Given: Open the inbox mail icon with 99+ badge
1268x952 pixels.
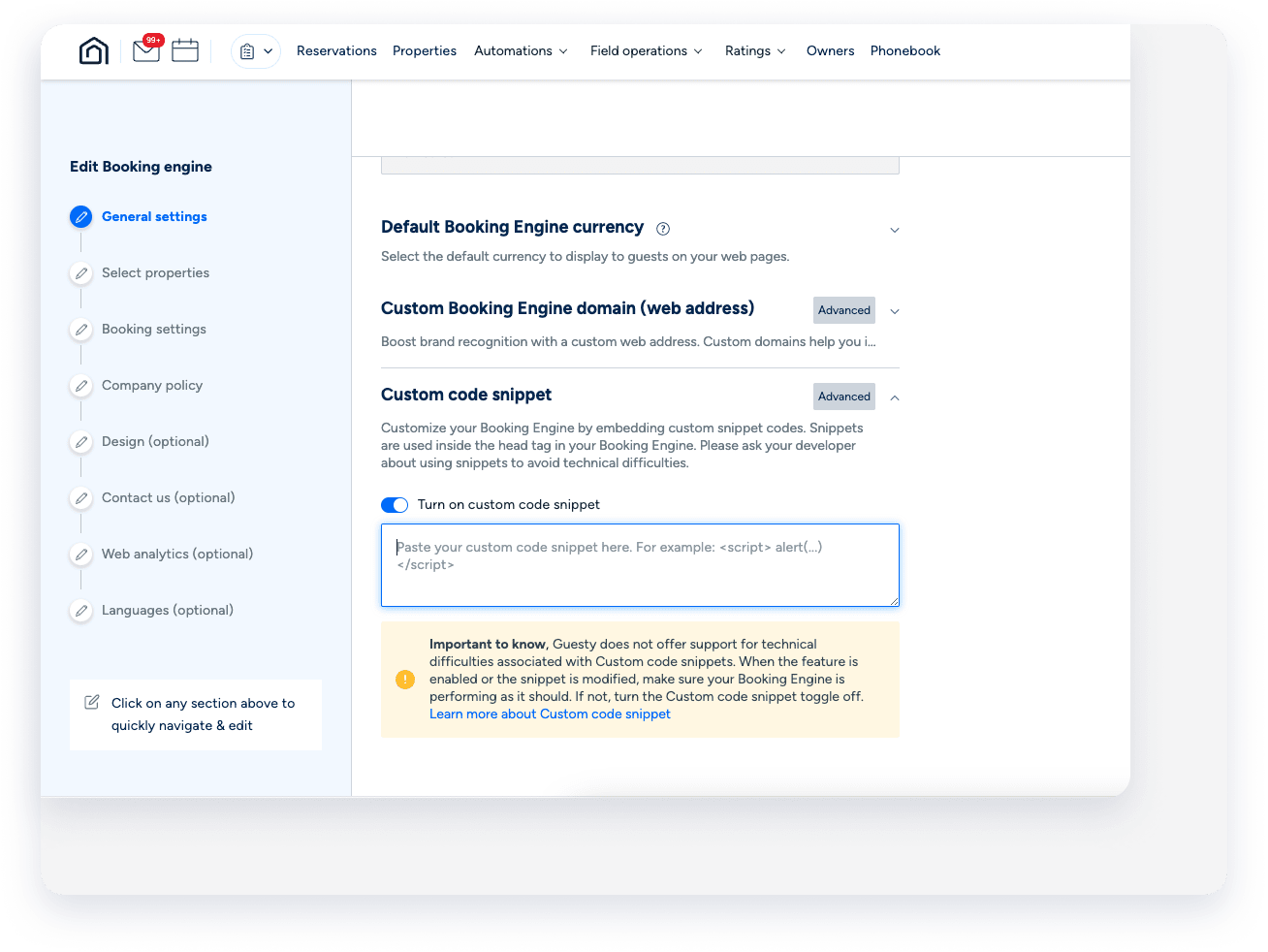Looking at the screenshot, I should (147, 48).
